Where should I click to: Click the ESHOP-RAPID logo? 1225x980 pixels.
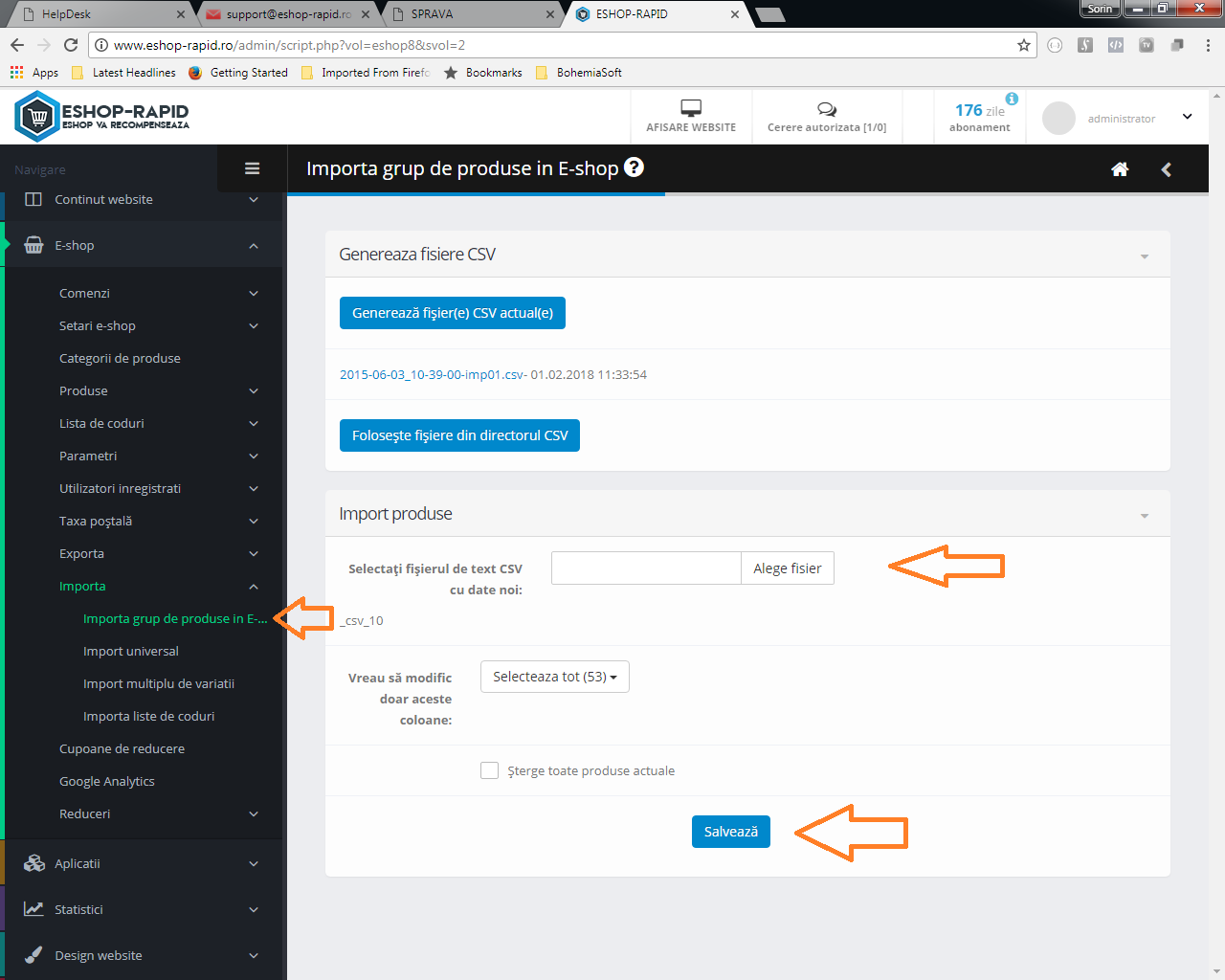coord(102,117)
